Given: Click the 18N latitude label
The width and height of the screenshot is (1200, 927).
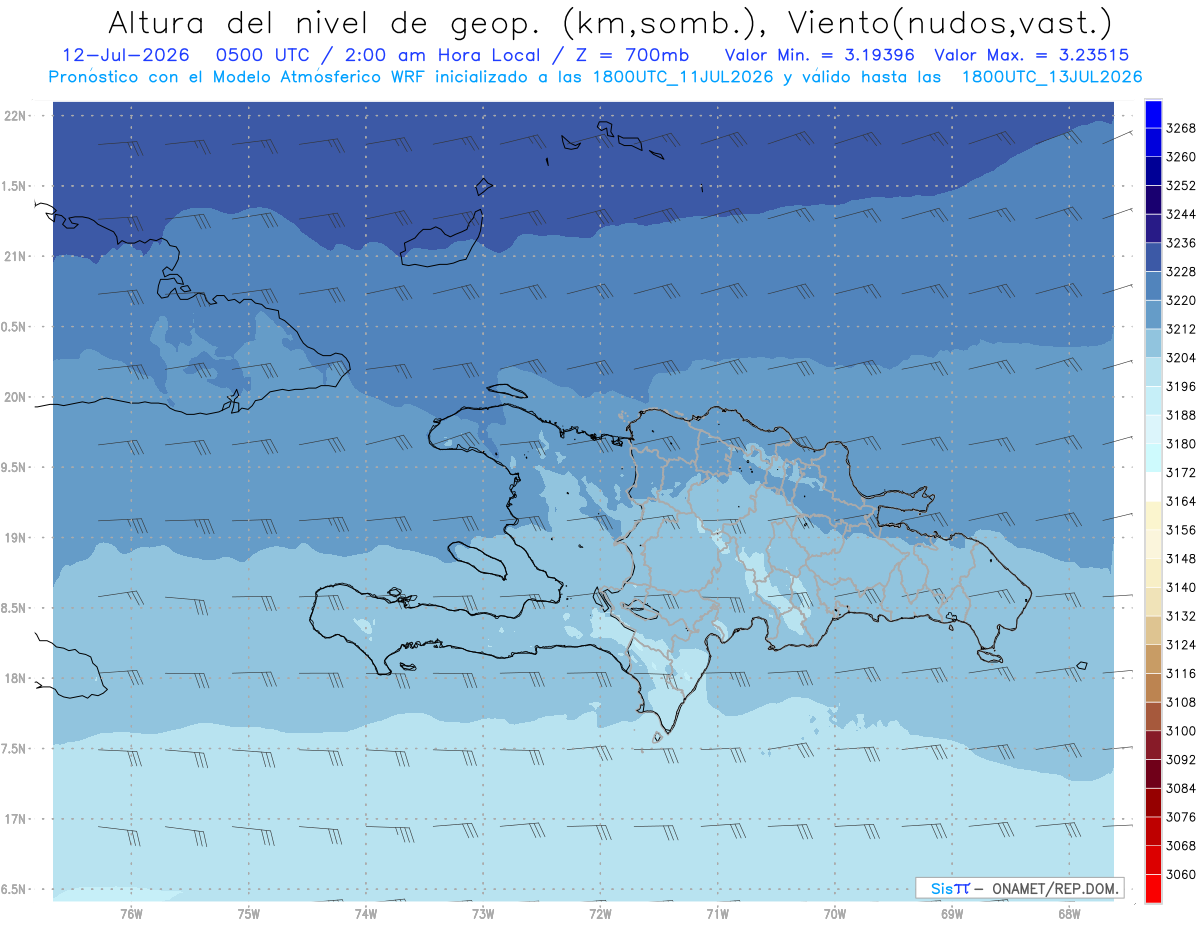Looking at the screenshot, I should pyautogui.click(x=17, y=679).
